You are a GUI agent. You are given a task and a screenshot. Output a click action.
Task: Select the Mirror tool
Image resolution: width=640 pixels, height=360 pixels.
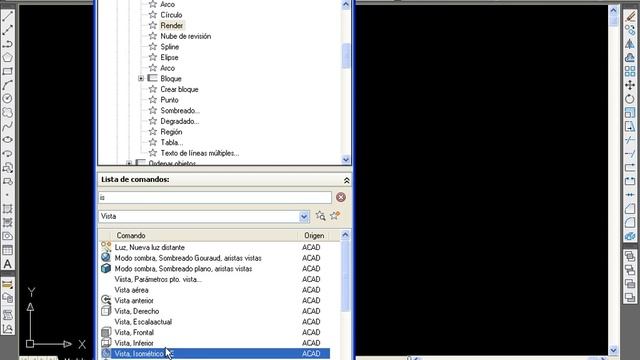(630, 44)
